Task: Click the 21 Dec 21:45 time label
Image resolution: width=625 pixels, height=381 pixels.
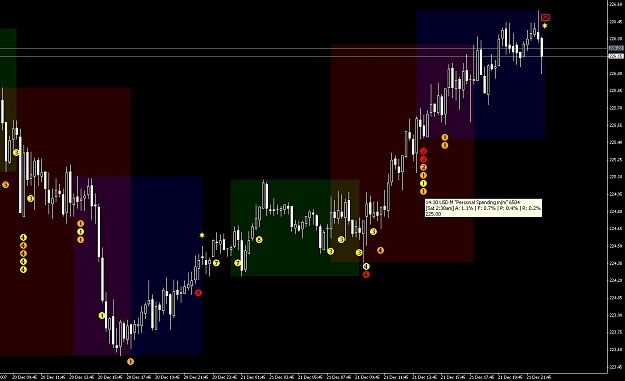Action: coord(539,377)
